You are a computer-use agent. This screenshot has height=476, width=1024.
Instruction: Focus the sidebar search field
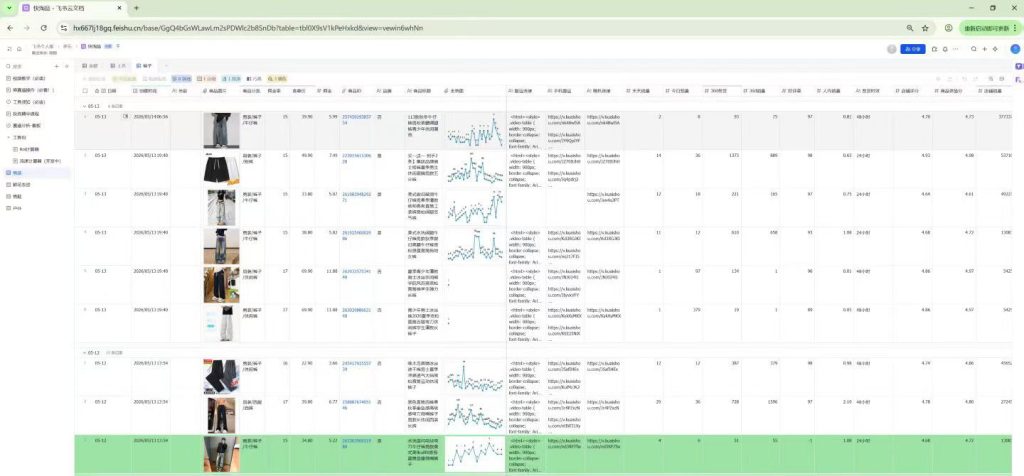click(28, 66)
